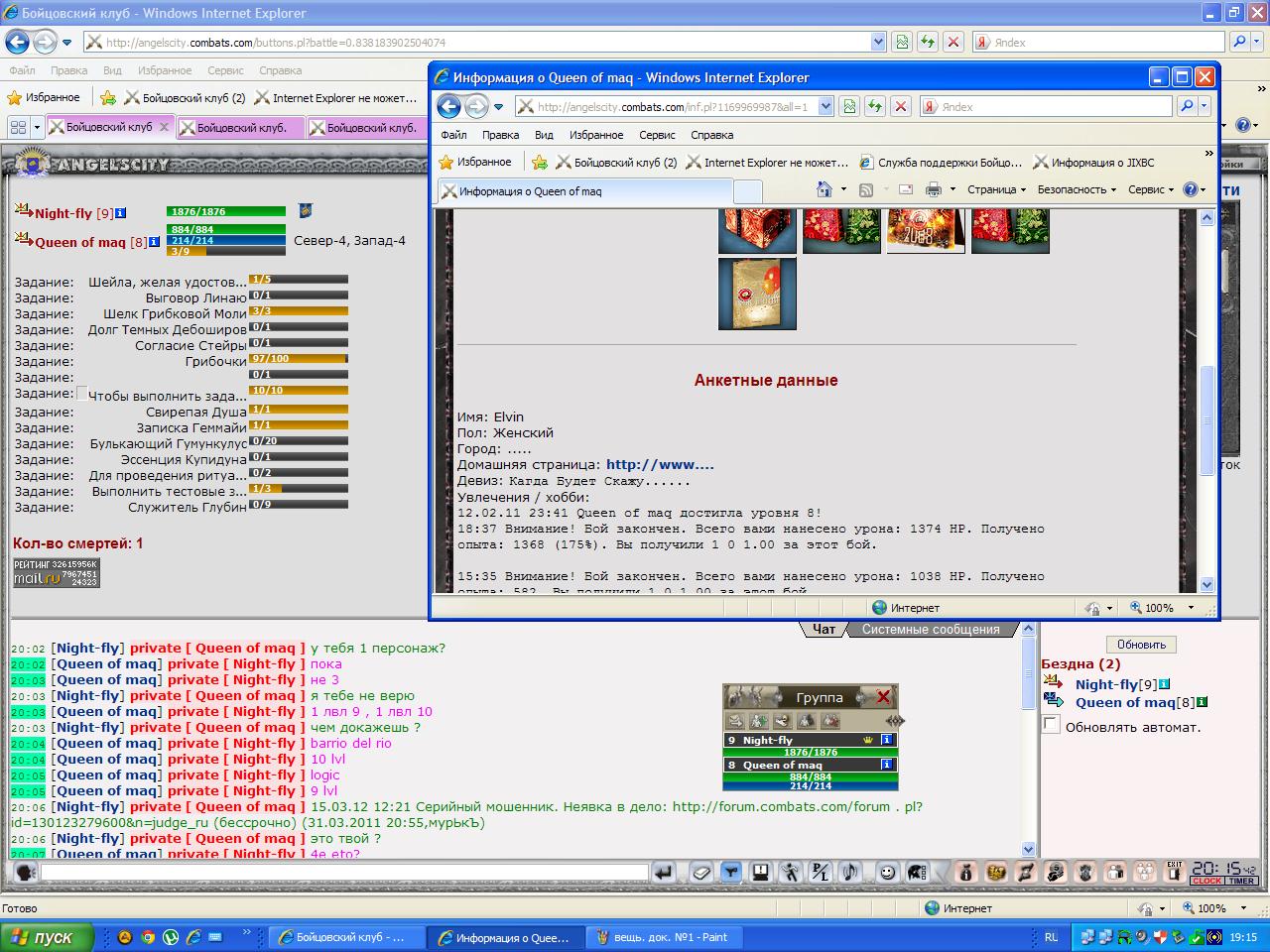Open the http://www.... homepage link
The height and width of the screenshot is (952, 1270).
660,464
